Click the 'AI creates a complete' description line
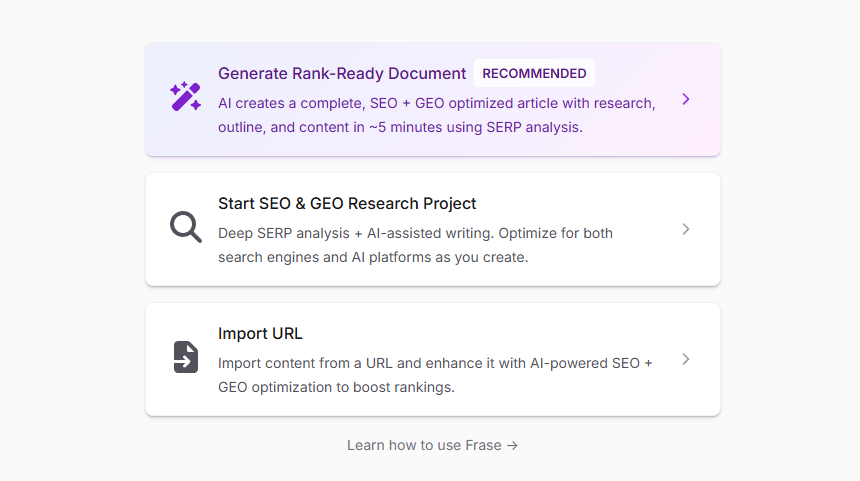This screenshot has width=860, height=481. coord(436,103)
